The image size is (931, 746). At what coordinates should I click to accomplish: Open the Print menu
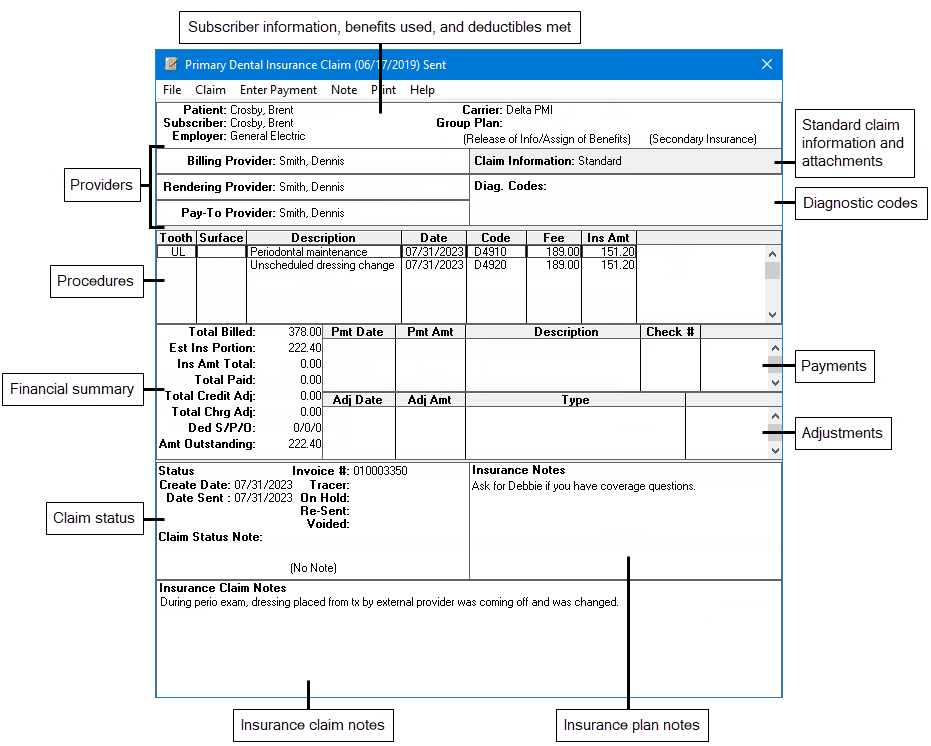pyautogui.click(x=383, y=90)
